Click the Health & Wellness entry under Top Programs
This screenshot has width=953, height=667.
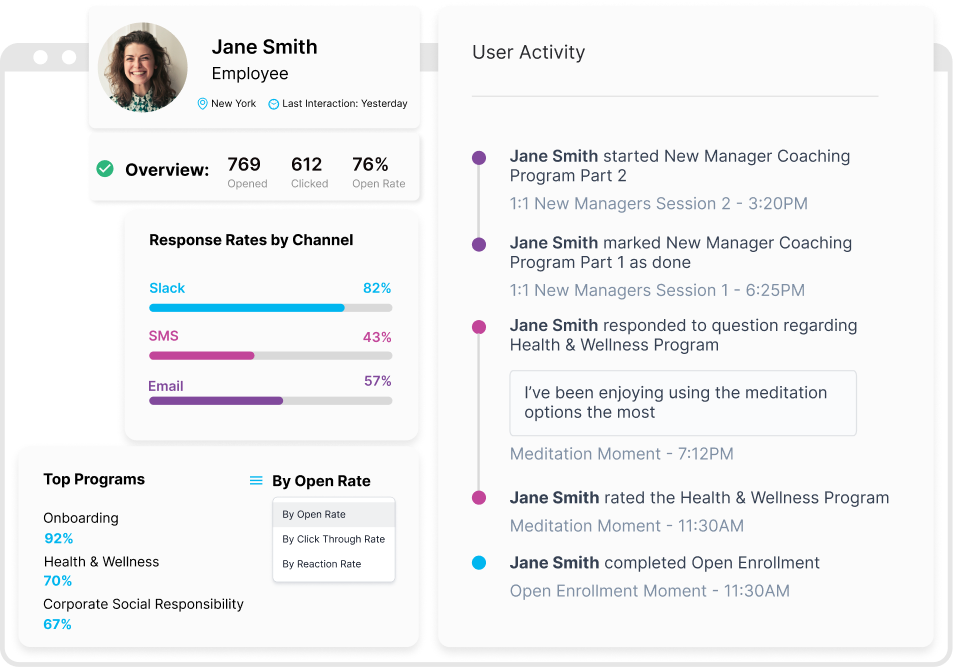coord(101,561)
